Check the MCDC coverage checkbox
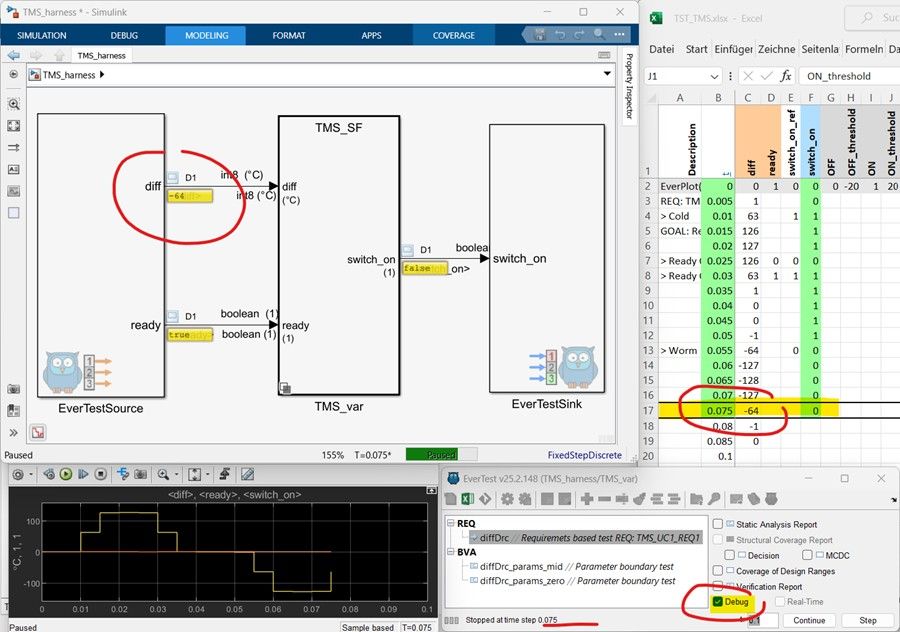This screenshot has width=900, height=632. 807,555
